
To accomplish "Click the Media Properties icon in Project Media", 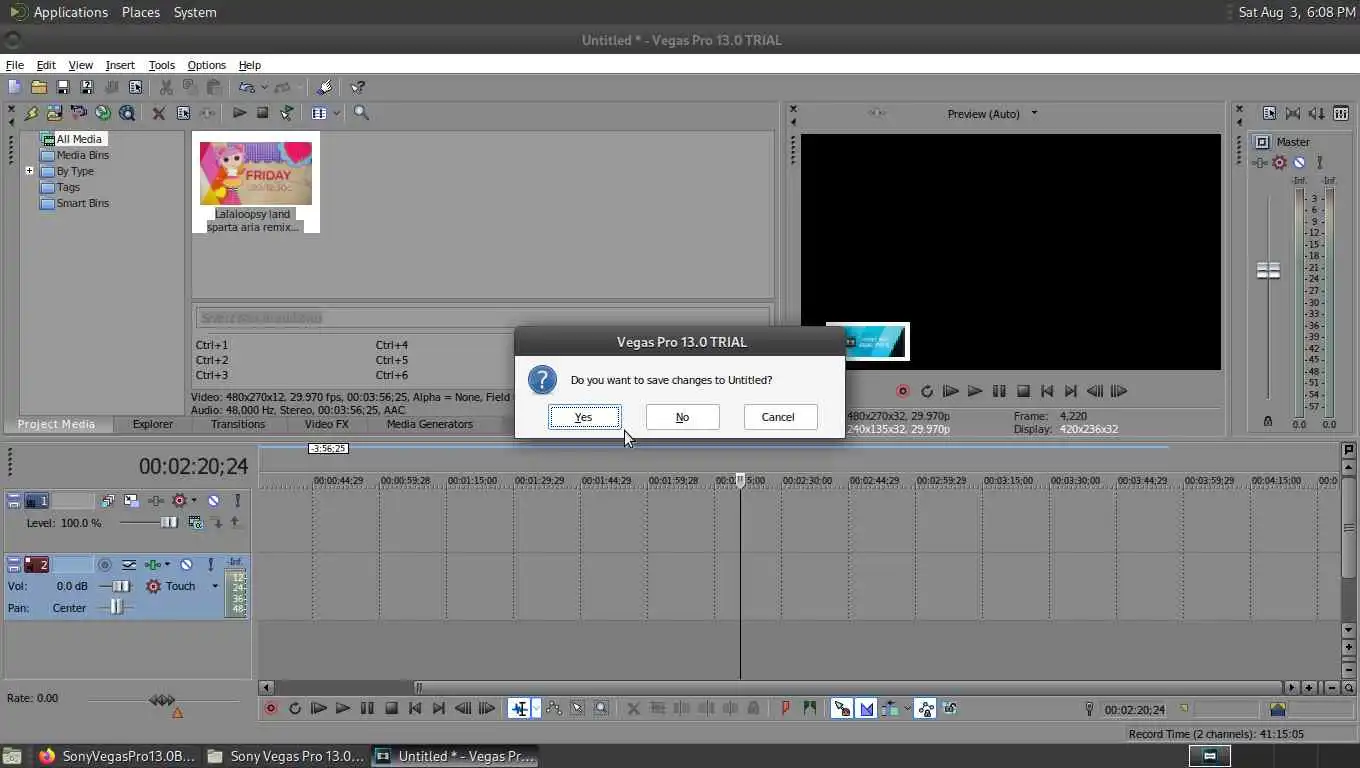I will pyautogui.click(x=183, y=113).
